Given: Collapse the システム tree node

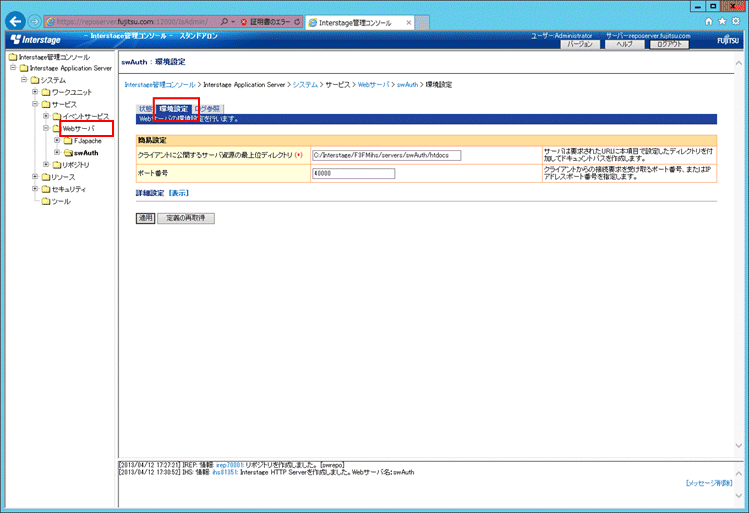Looking at the screenshot, I should pyautogui.click(x=23, y=80).
